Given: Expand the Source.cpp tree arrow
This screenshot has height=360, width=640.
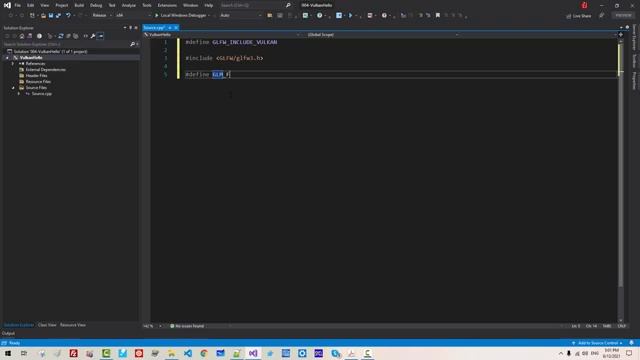Looking at the screenshot, I should (x=19, y=94).
